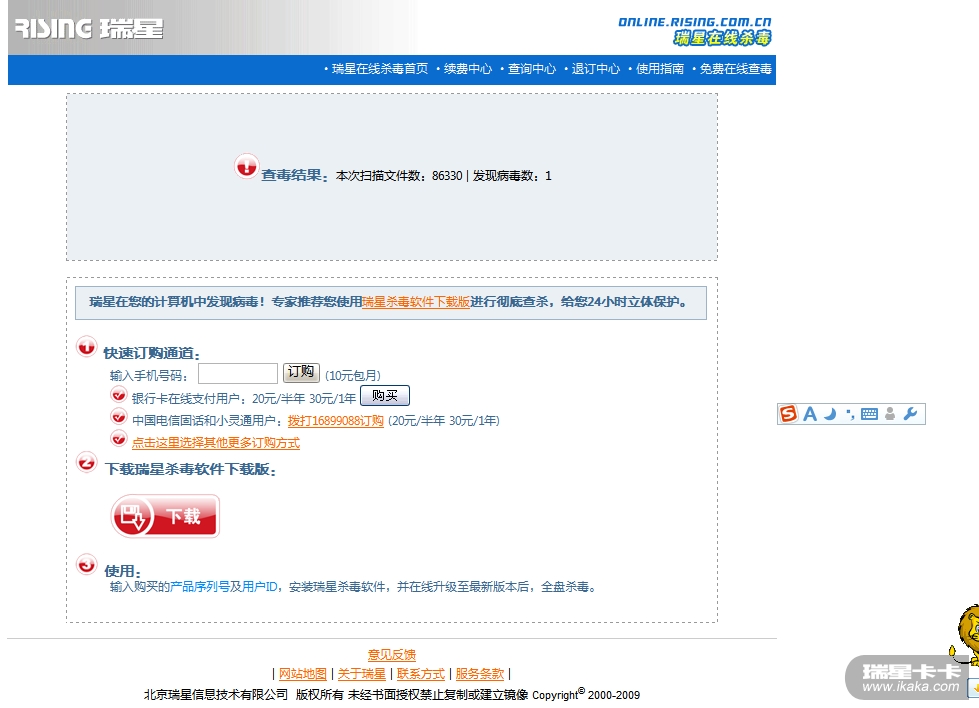Toggle punctuation mode icon on IME bar
This screenshot has height=708, width=979.
click(x=849, y=414)
